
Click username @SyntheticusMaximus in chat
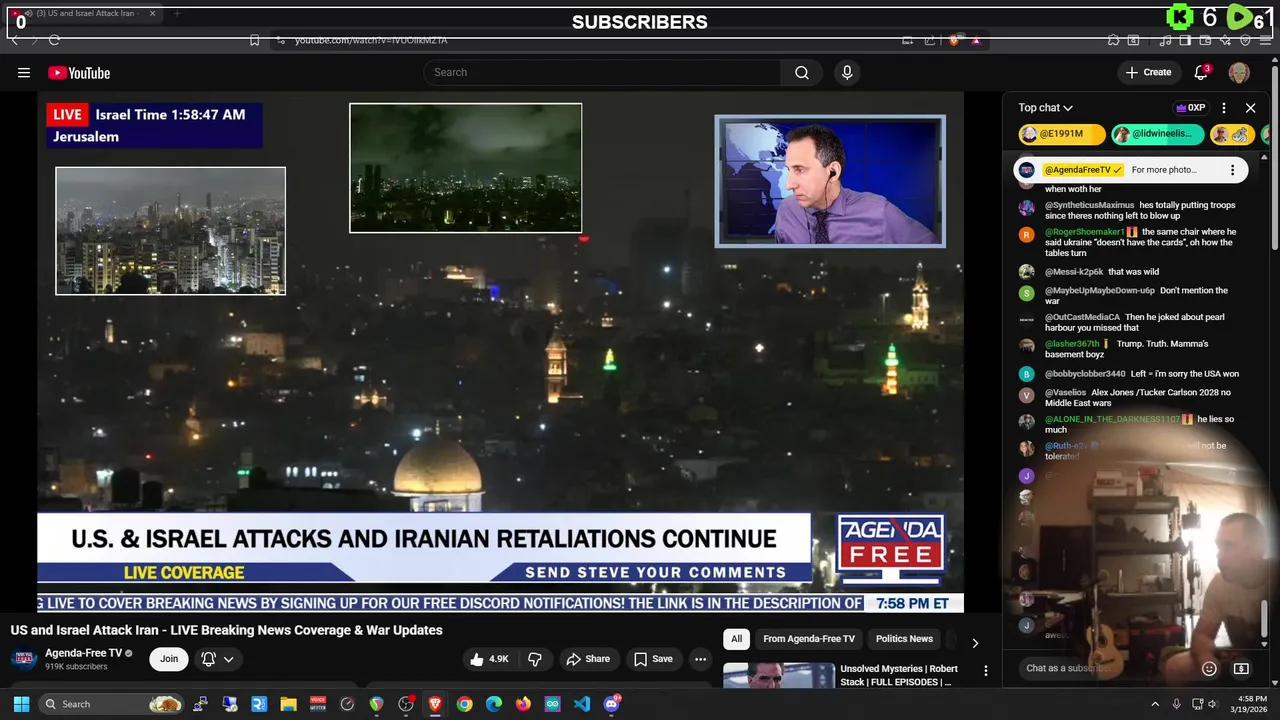[x=1090, y=205]
